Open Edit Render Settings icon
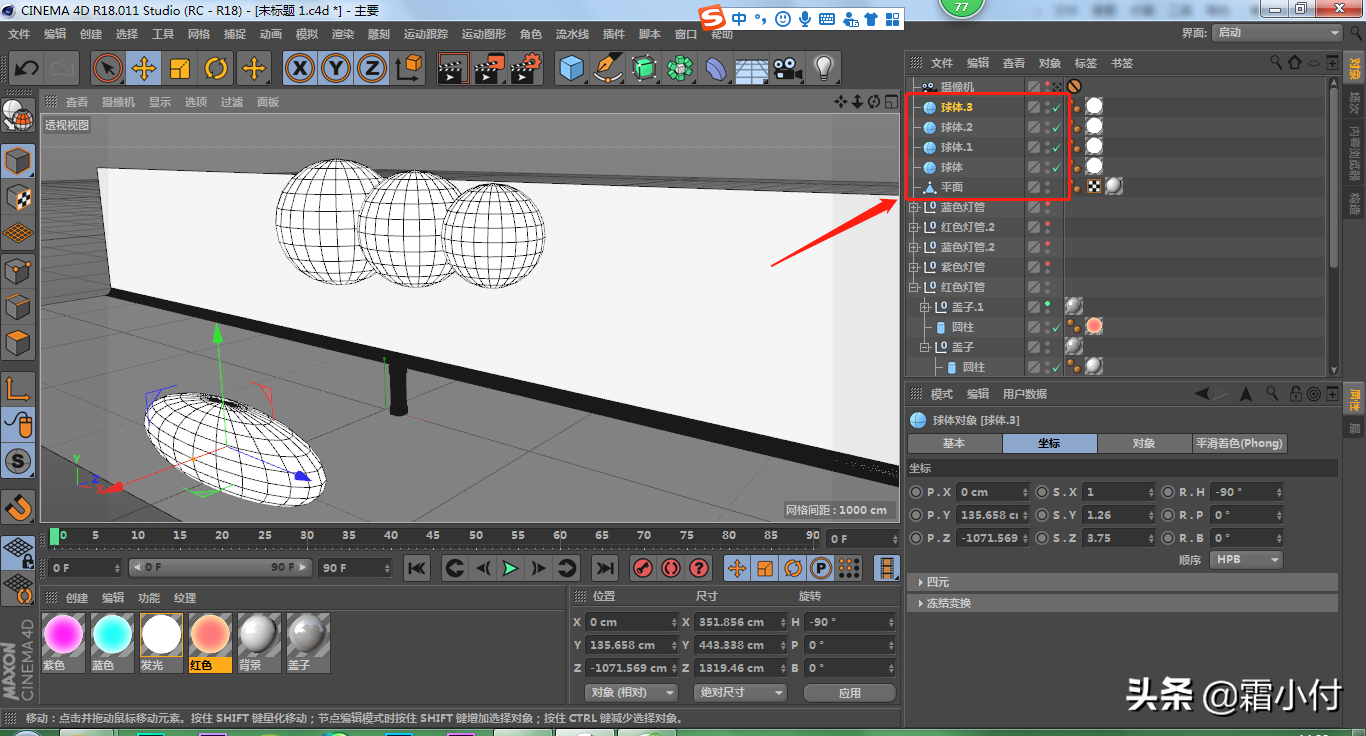The height and width of the screenshot is (736, 1366). tap(525, 69)
